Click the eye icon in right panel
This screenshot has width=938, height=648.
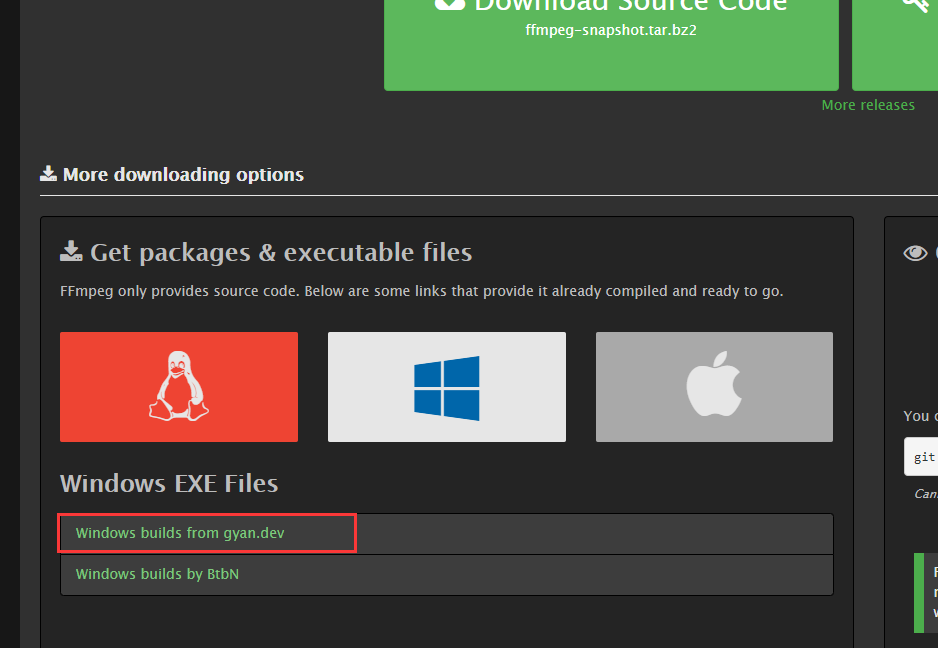tap(915, 253)
